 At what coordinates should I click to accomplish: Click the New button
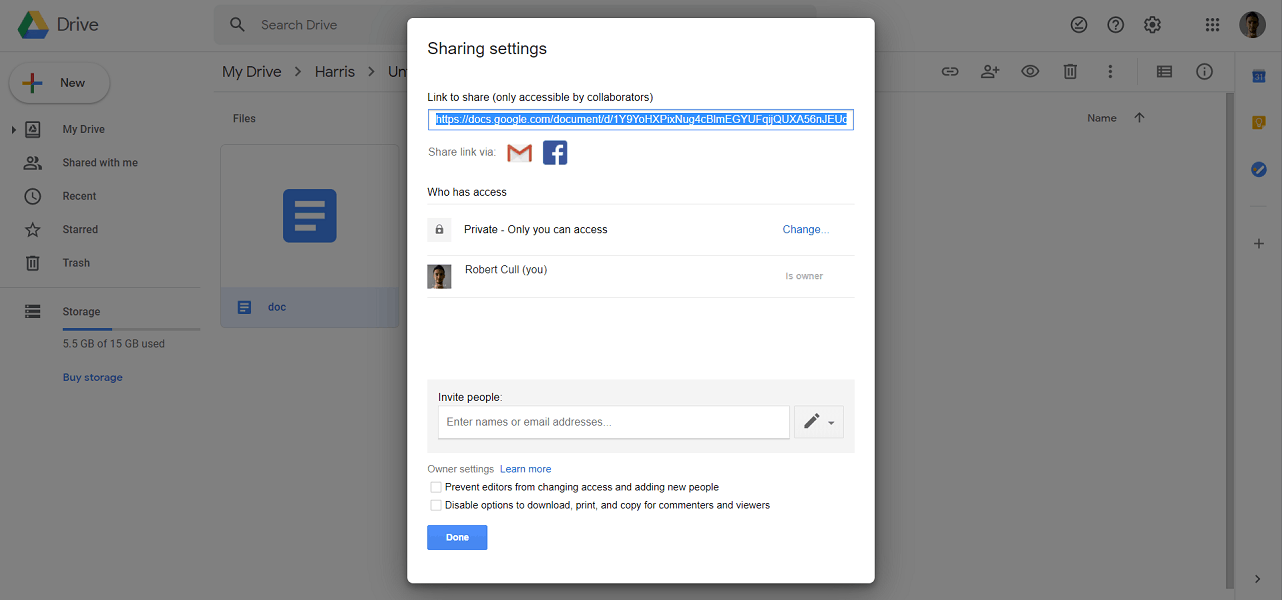coord(59,83)
